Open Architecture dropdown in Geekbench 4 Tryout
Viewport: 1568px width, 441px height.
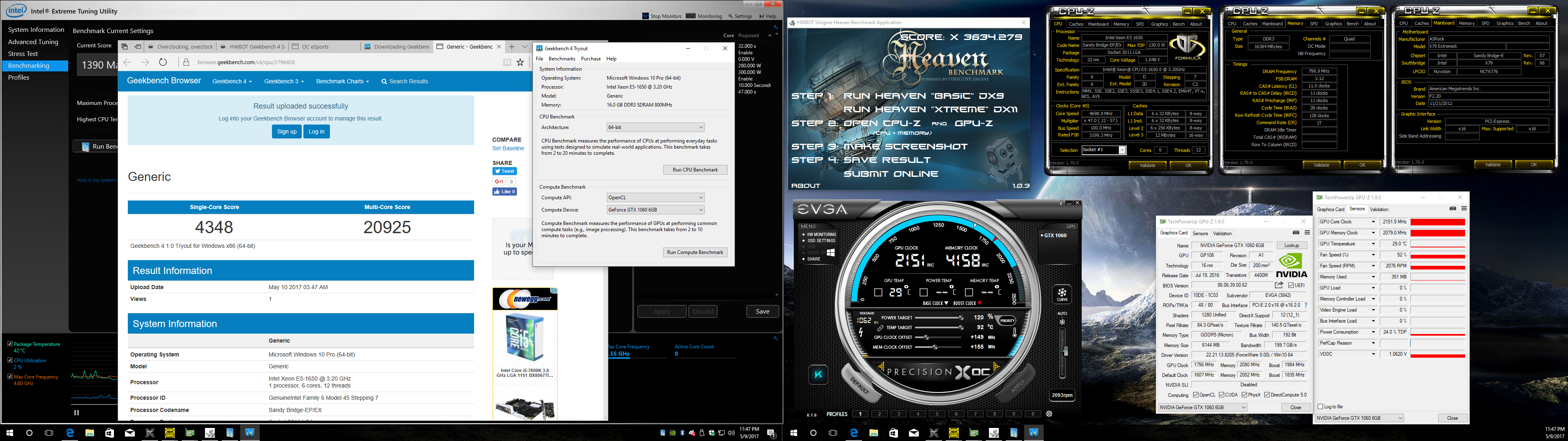pos(655,127)
